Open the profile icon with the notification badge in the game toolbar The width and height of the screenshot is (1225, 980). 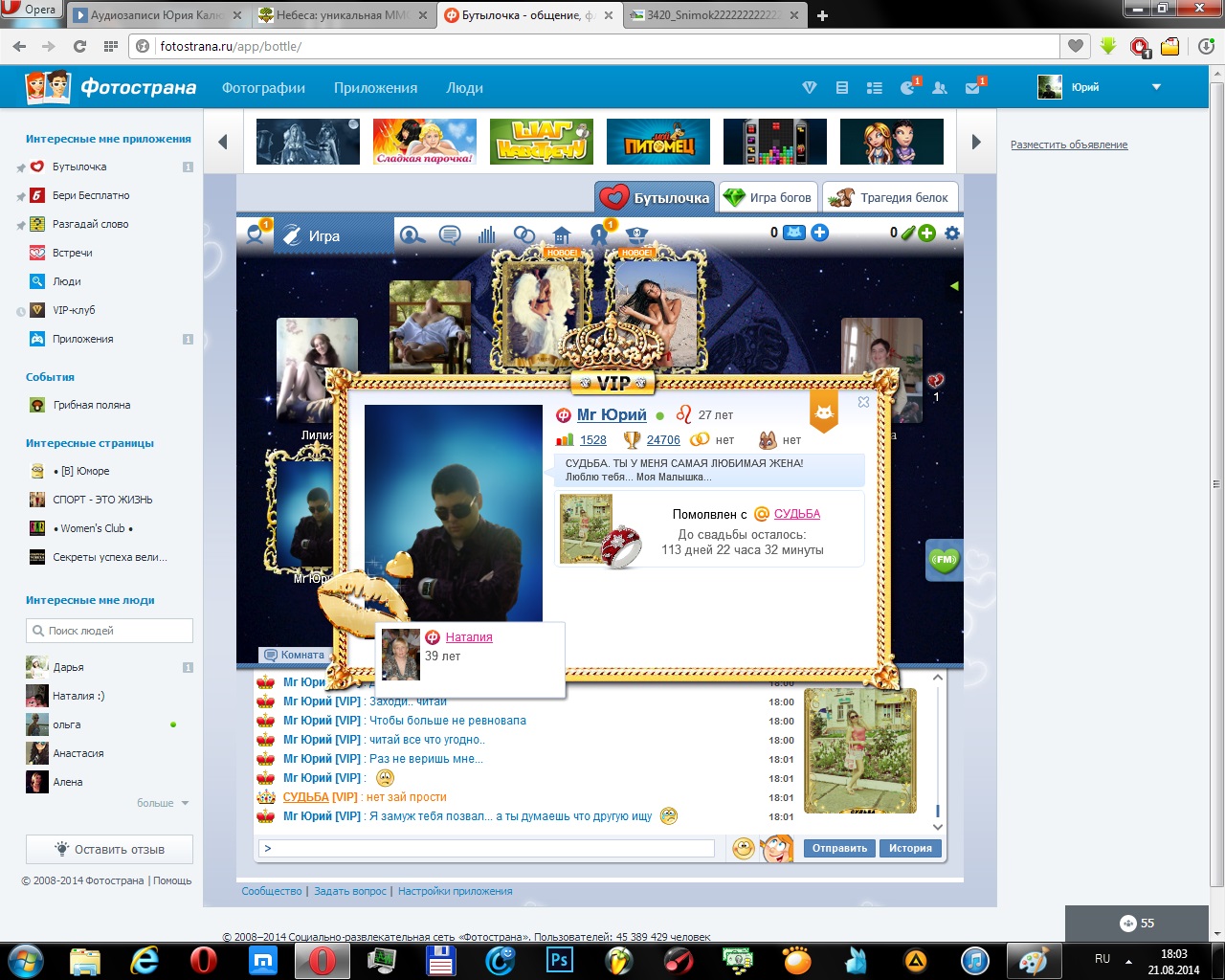[x=256, y=234]
